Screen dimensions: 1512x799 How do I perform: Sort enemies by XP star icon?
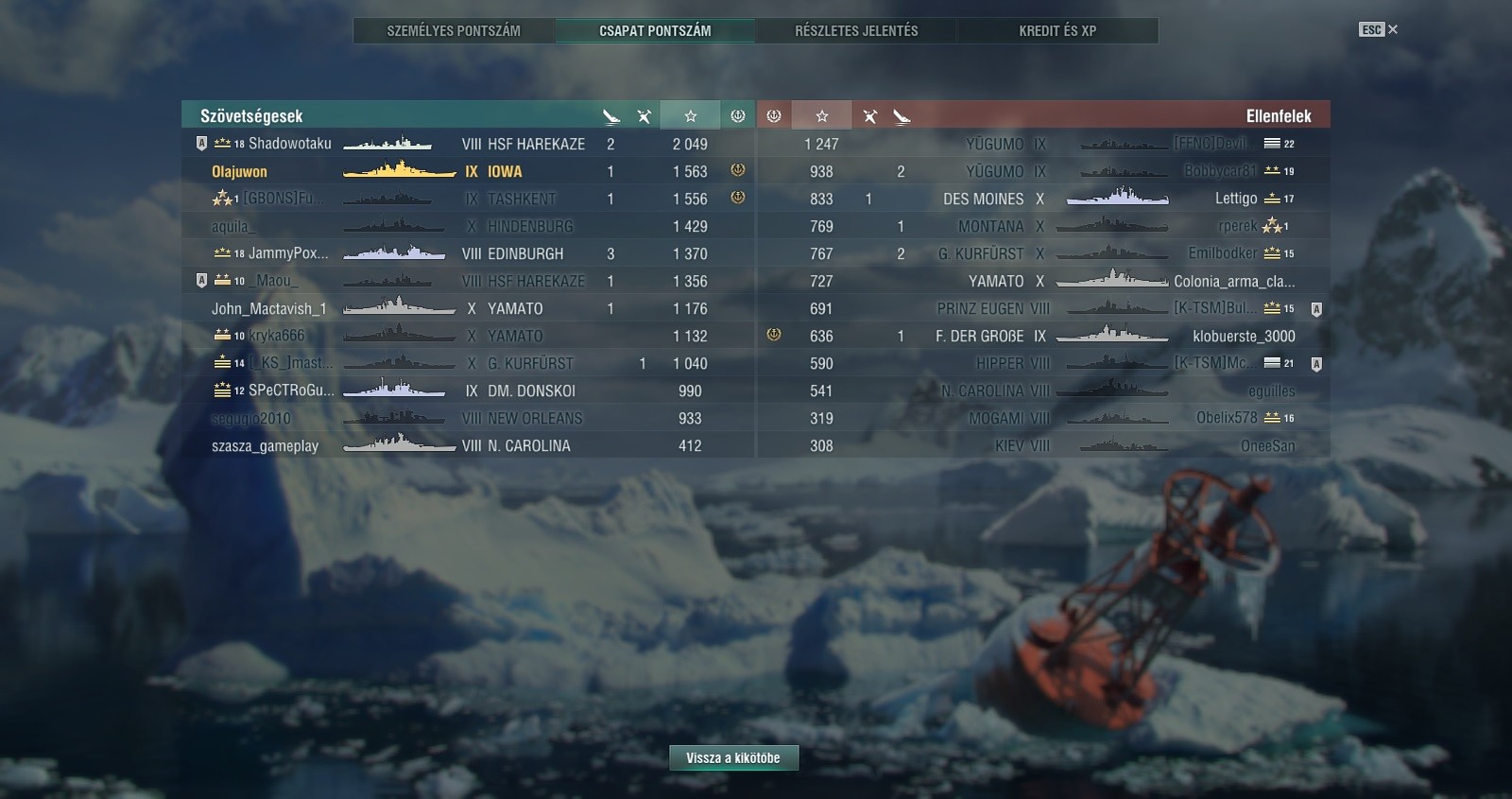[822, 116]
